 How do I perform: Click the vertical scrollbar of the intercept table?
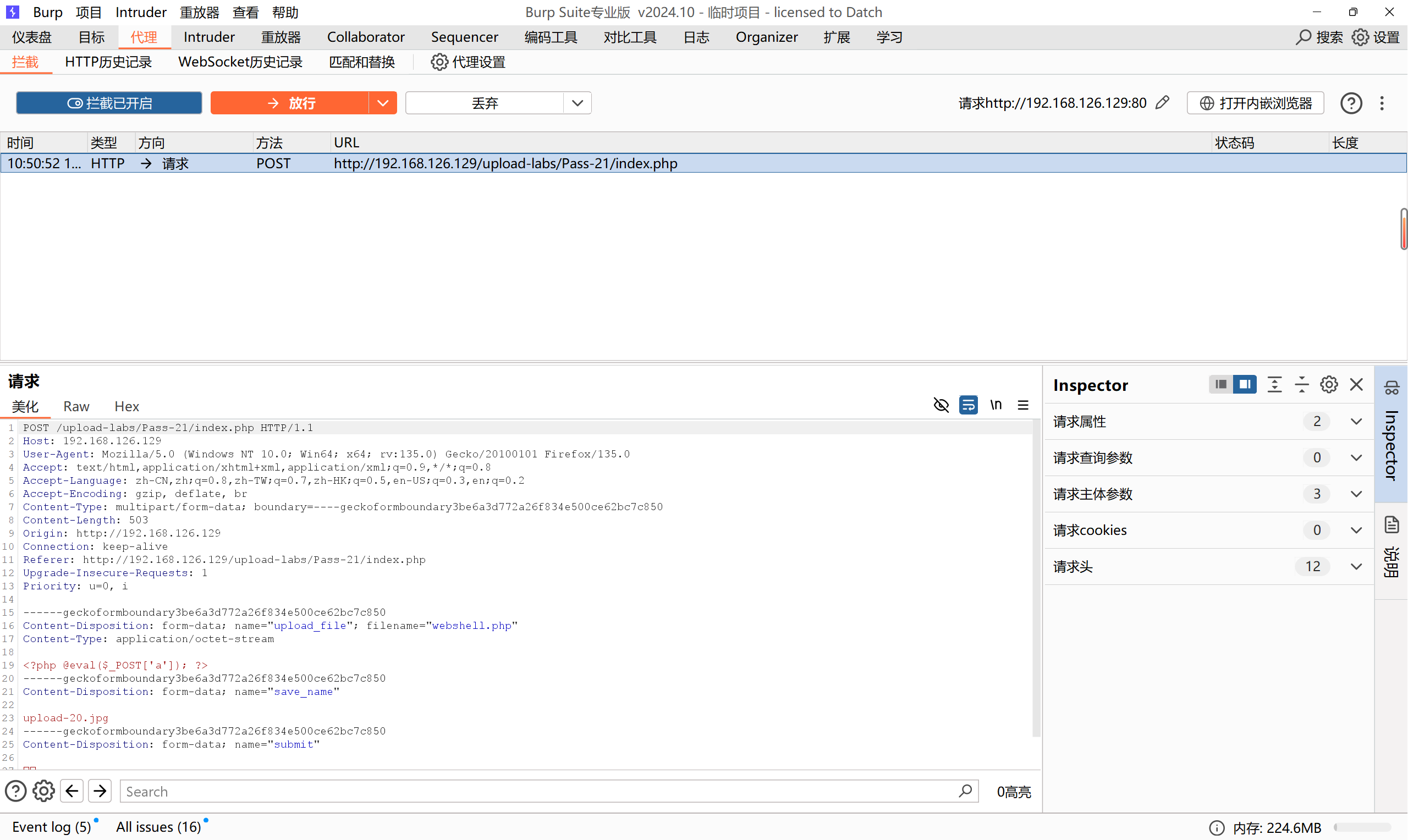(1404, 229)
